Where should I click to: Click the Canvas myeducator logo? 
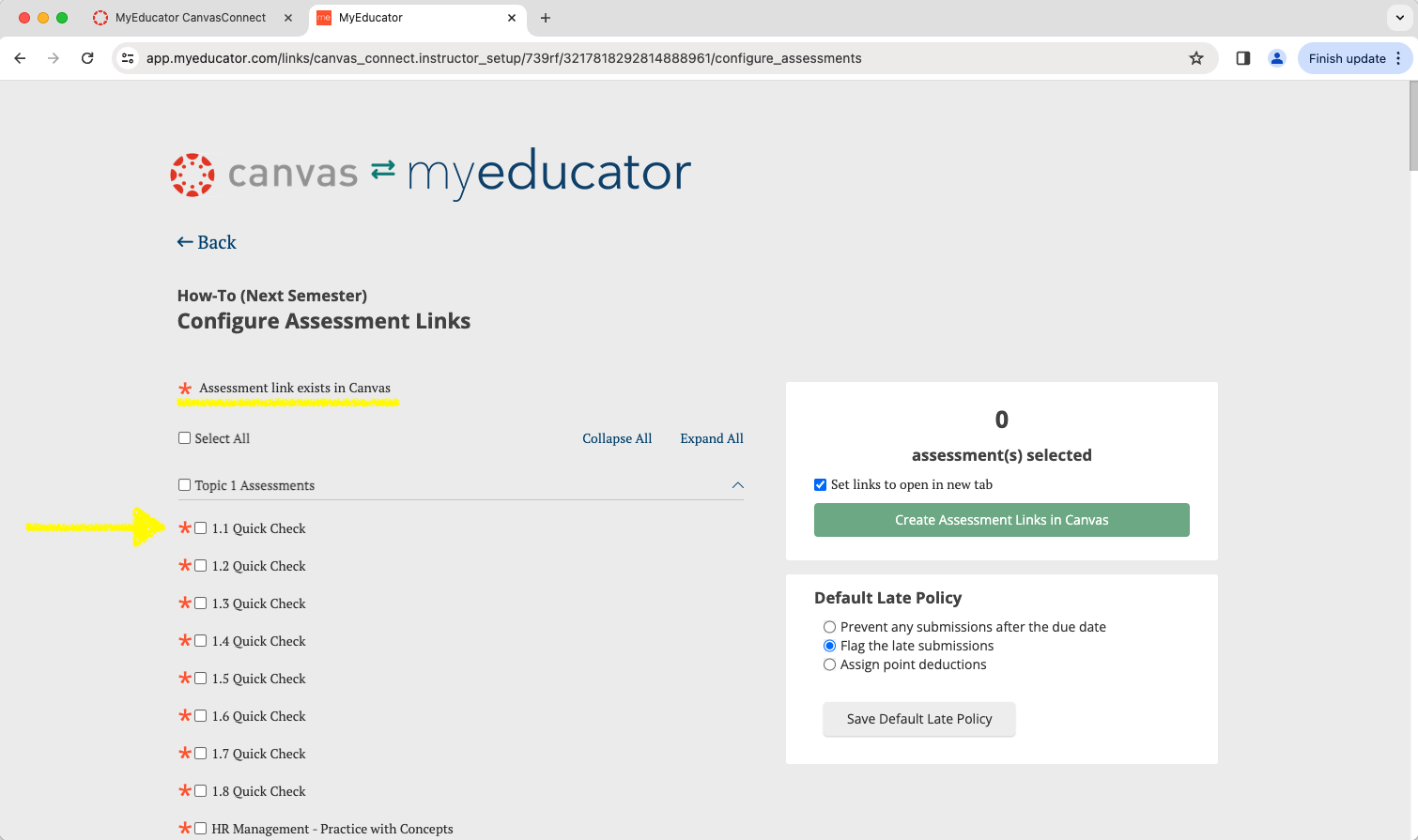coord(430,173)
